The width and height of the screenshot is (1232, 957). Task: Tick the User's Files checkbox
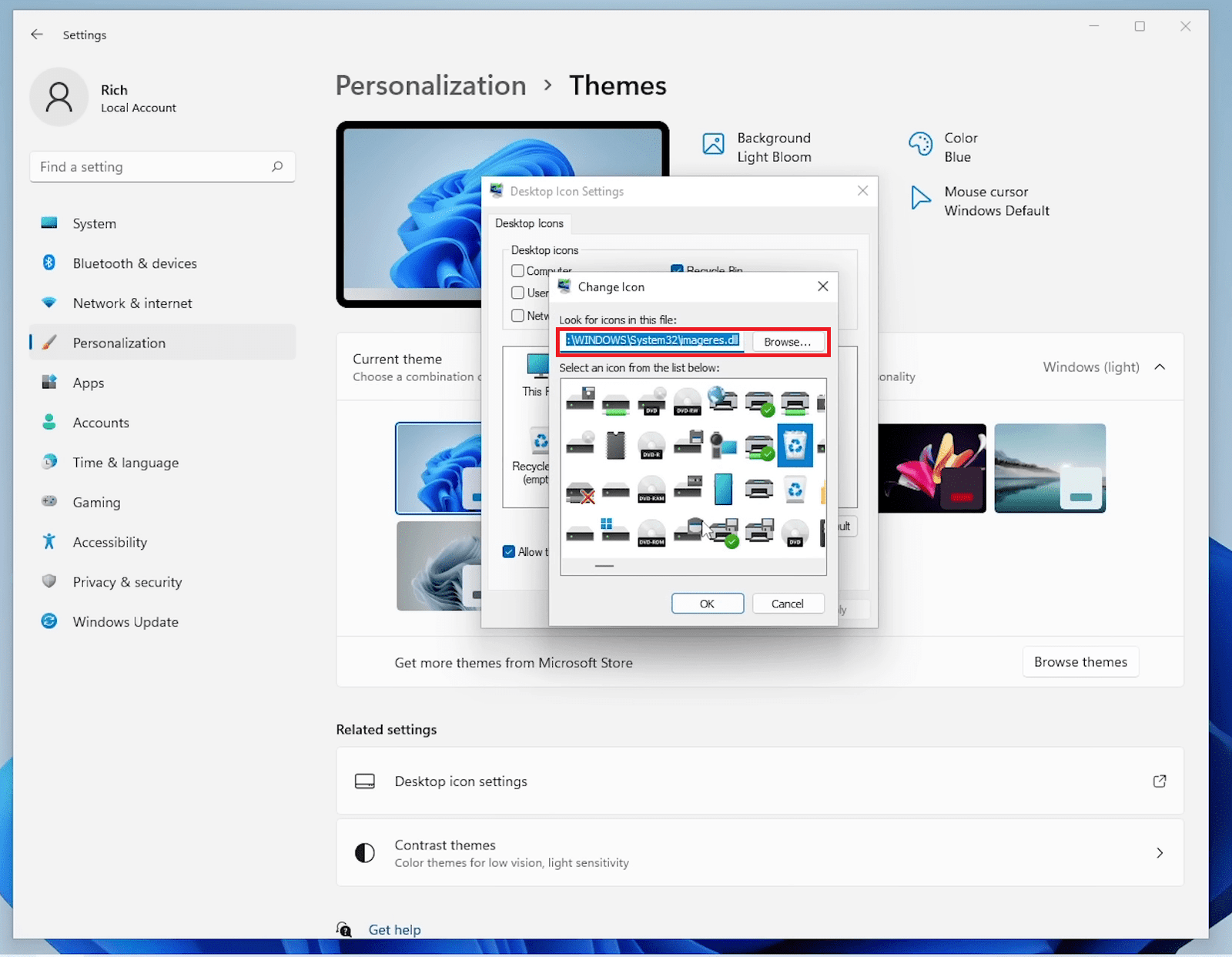click(x=518, y=293)
